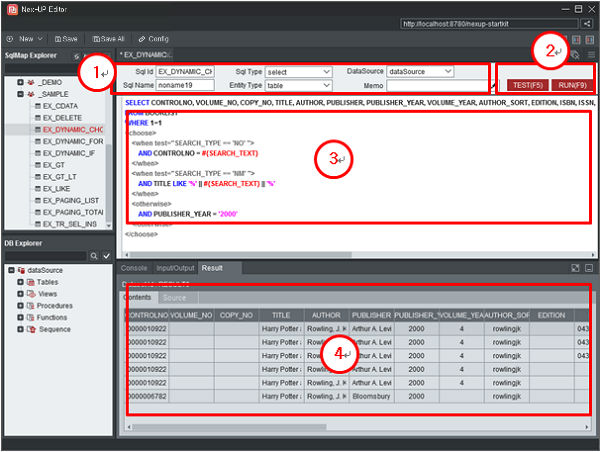600x452 pixels.
Task: Click the Tables folder icon
Action: (x=31, y=282)
